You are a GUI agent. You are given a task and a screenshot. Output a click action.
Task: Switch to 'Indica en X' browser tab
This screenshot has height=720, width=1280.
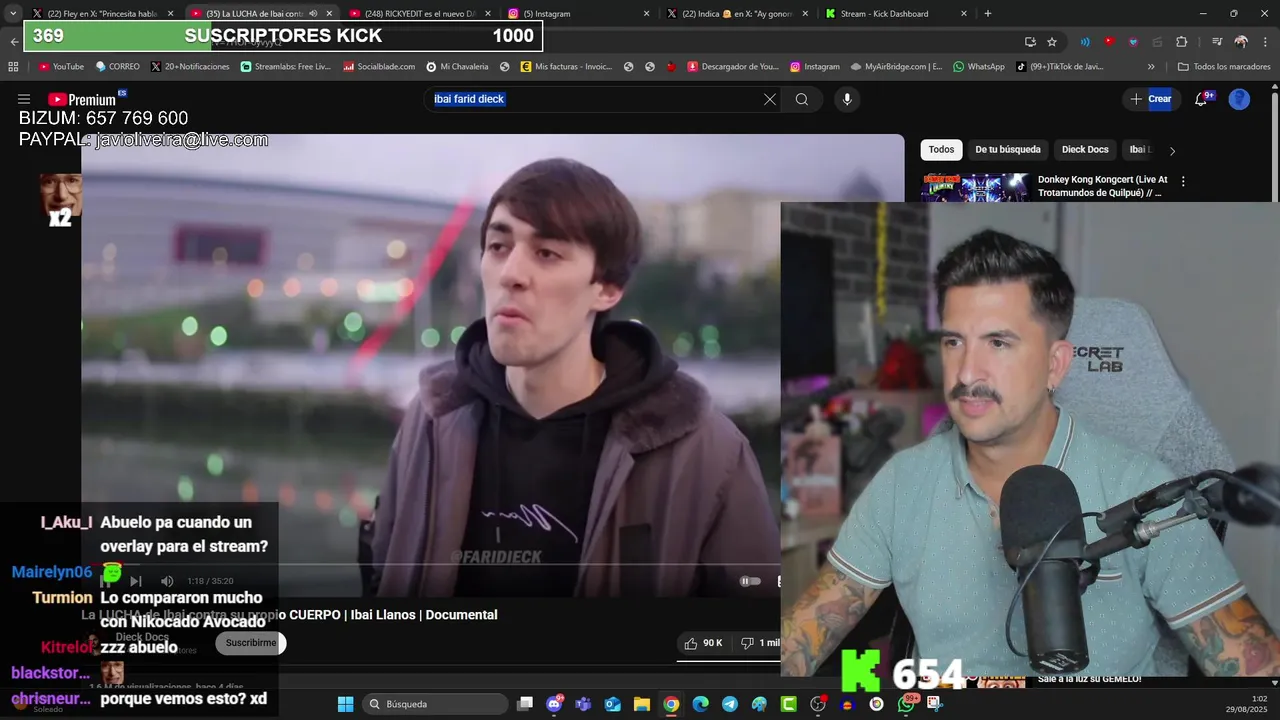[x=736, y=14]
